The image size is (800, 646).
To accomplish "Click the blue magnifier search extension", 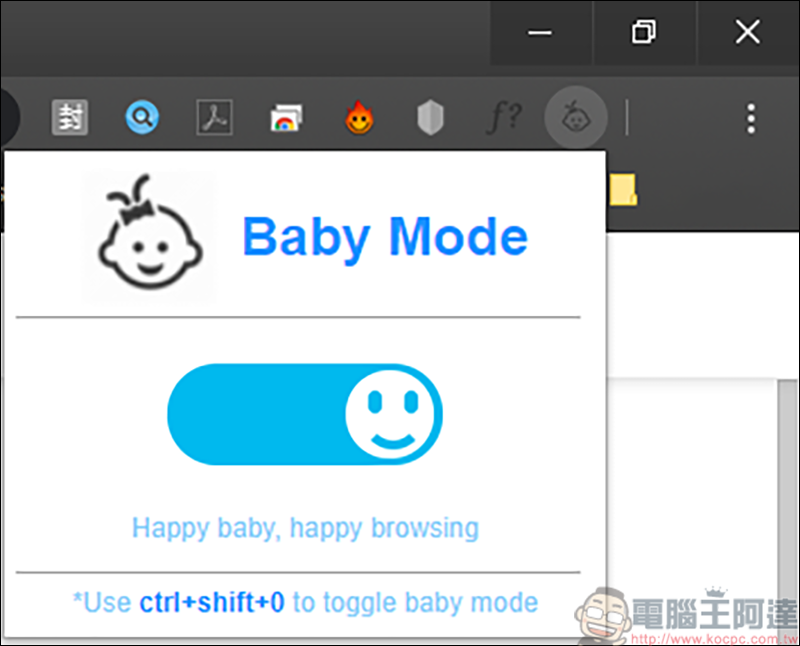I will point(142,118).
